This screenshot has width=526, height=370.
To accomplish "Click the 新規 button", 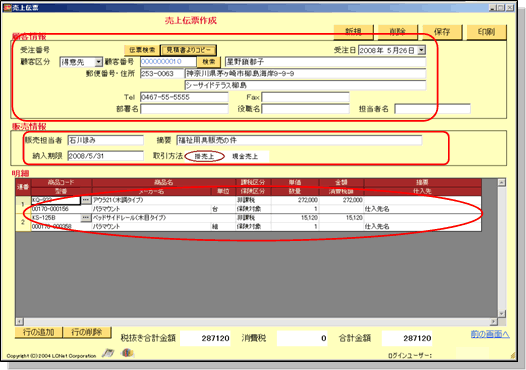I will 354,32.
